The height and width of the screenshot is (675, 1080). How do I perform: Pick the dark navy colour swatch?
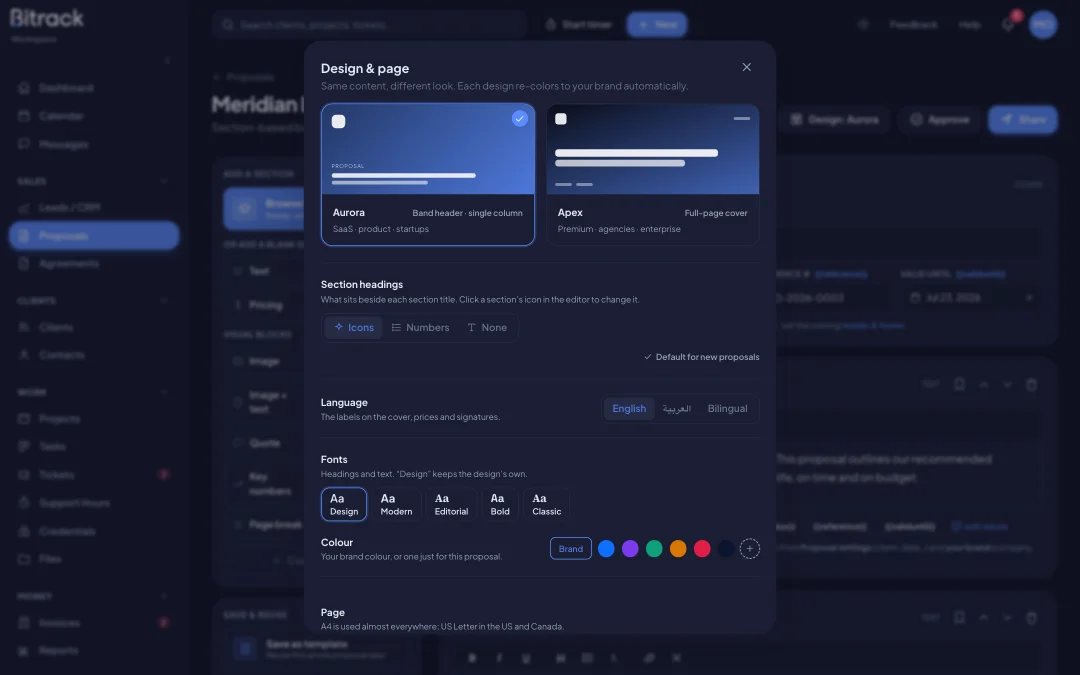pos(726,549)
